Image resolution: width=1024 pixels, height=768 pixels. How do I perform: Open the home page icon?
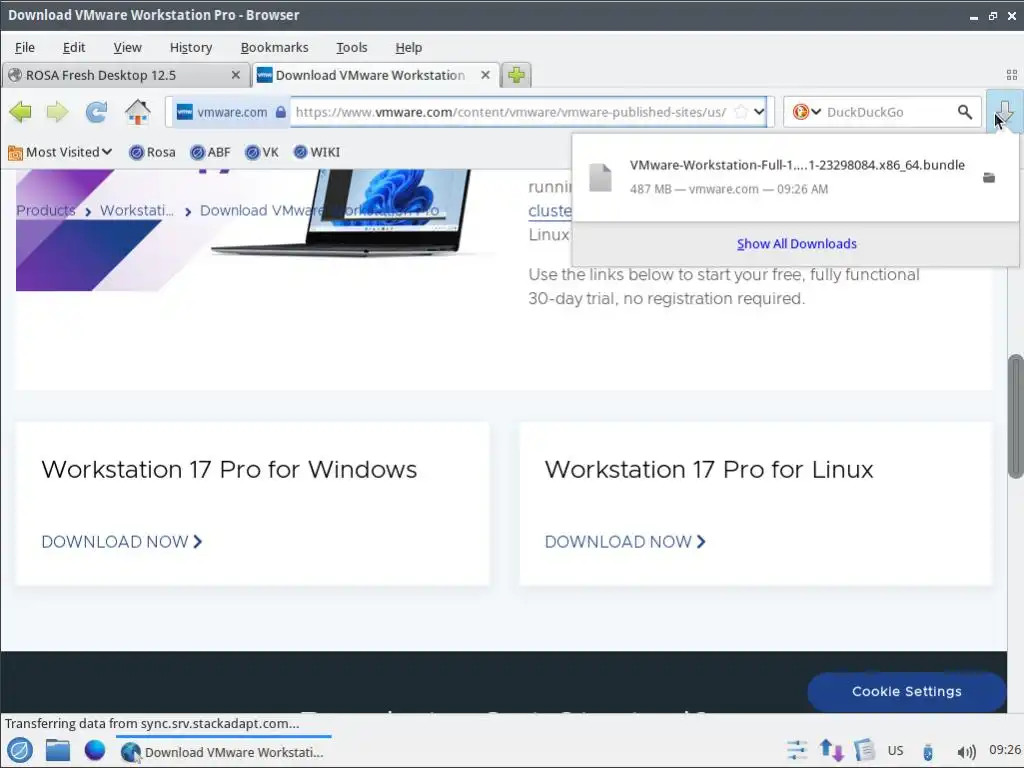tap(138, 112)
